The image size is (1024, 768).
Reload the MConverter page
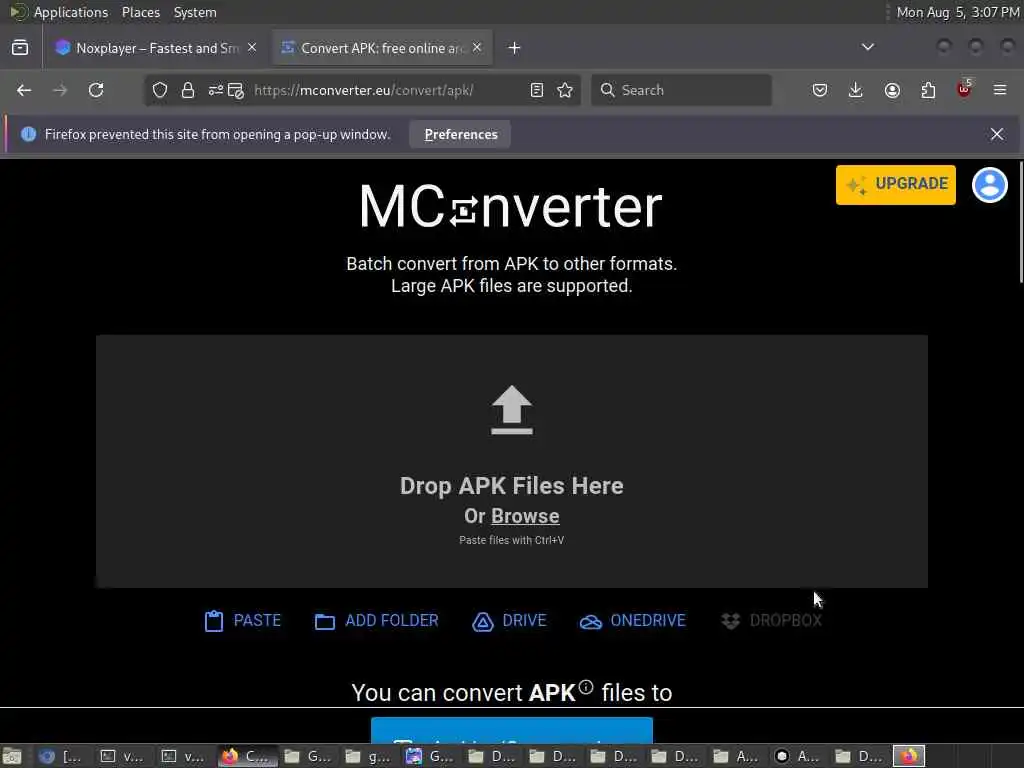[x=96, y=90]
